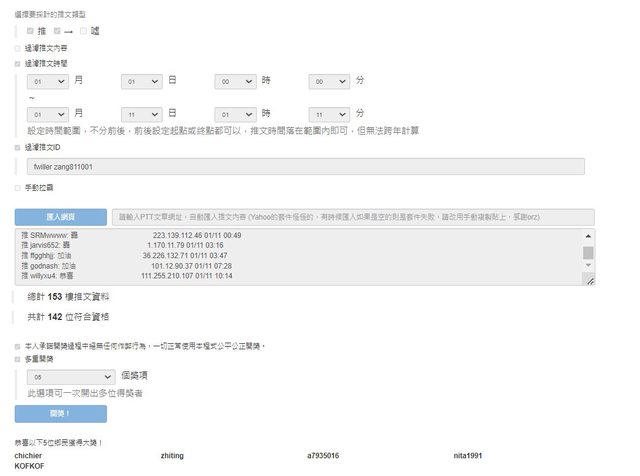Toggle the 過濾推文ID checkbox
The height and width of the screenshot is (476, 640).
17,147
